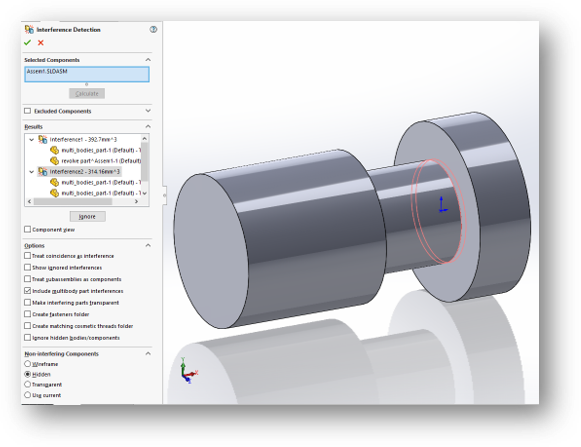Image resolution: width=581 pixels, height=447 pixels.
Task: Uncheck Include multibody part interferences
Action: [27, 291]
